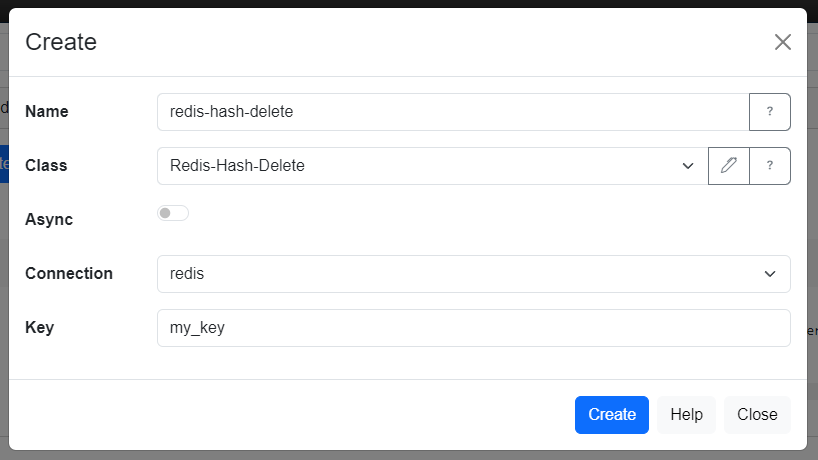Screen dimensions: 818x460
Task: Expand the Class dropdown chevron arrow
Action: [x=688, y=166]
